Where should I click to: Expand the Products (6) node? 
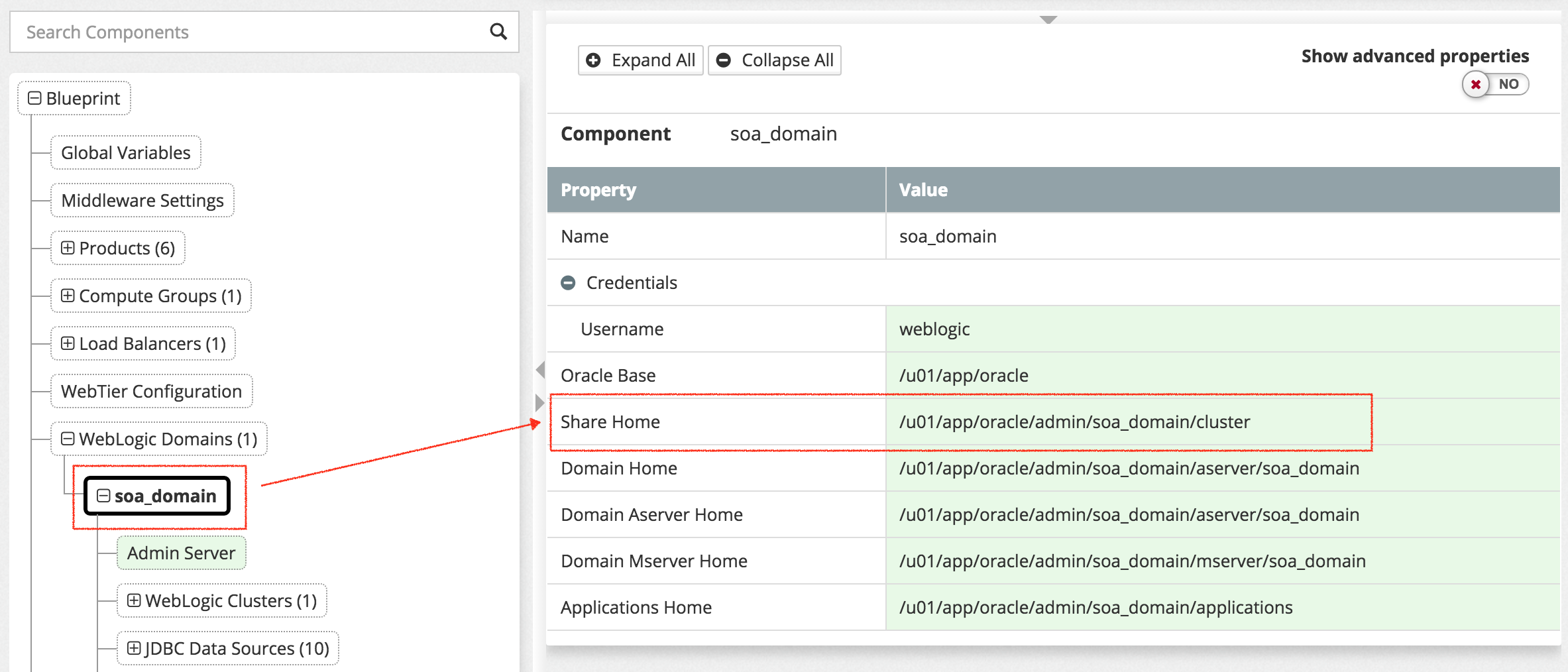[x=68, y=248]
